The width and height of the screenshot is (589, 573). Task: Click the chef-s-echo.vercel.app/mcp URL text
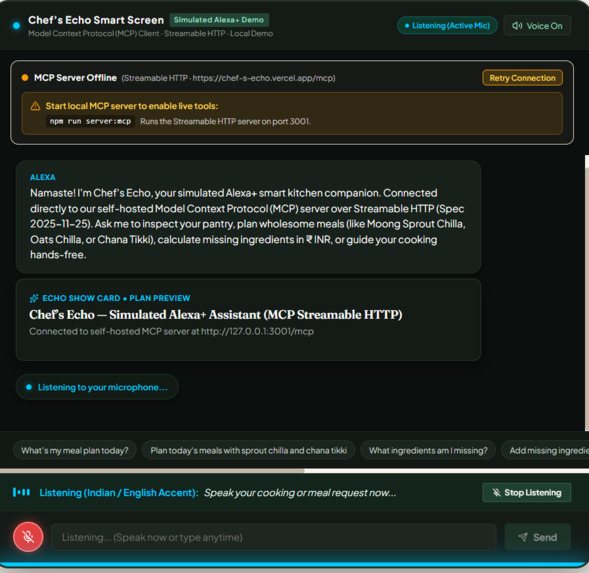tap(264, 78)
